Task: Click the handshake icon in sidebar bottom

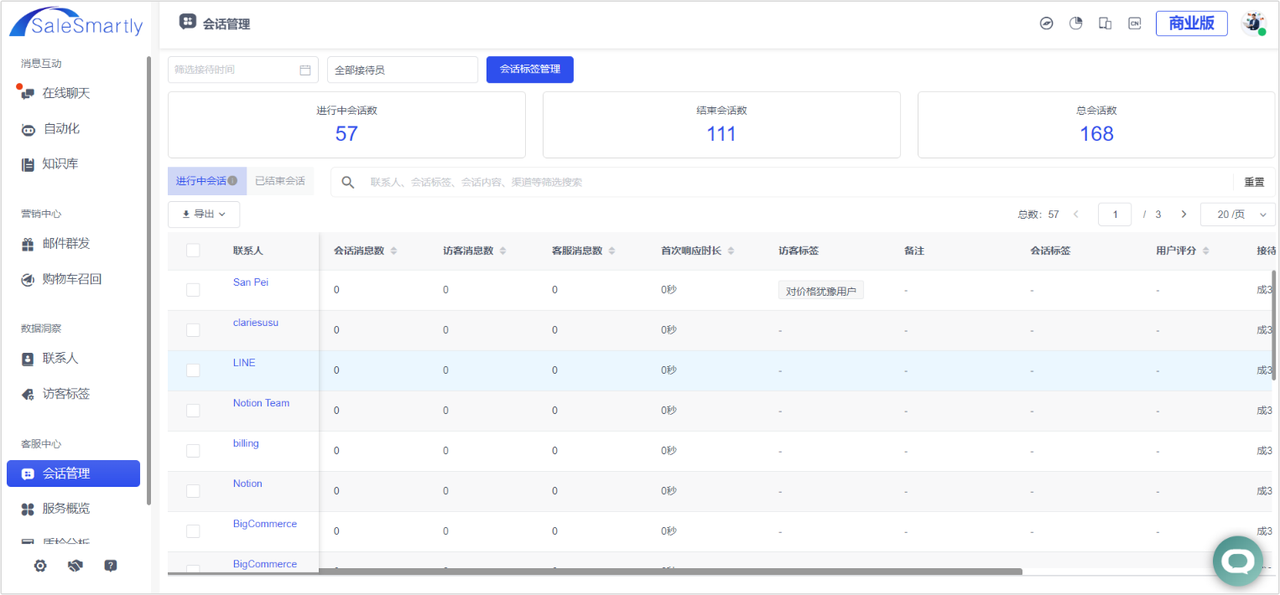Action: pos(75,565)
